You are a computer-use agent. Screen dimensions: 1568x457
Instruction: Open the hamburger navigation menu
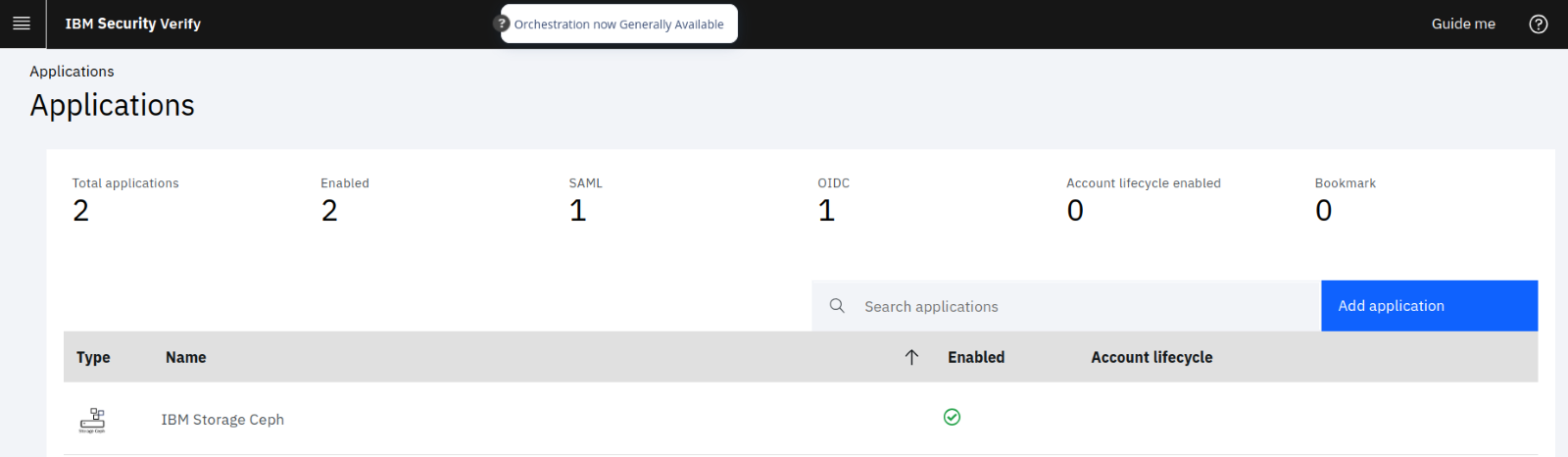22,24
